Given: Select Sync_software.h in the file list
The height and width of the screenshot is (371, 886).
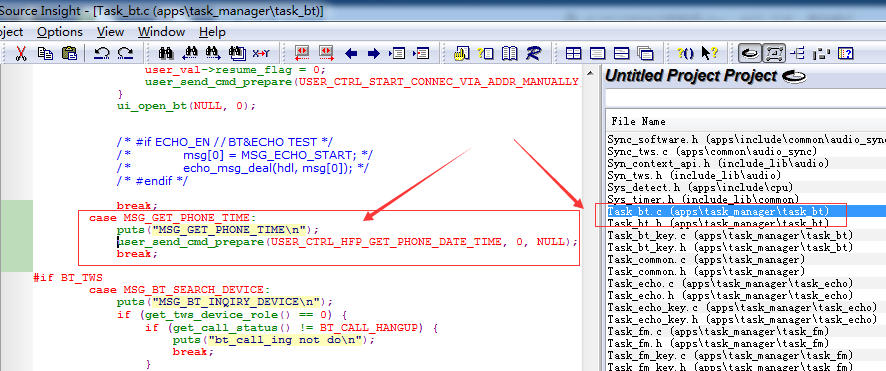Looking at the screenshot, I should pyautogui.click(x=746, y=139).
